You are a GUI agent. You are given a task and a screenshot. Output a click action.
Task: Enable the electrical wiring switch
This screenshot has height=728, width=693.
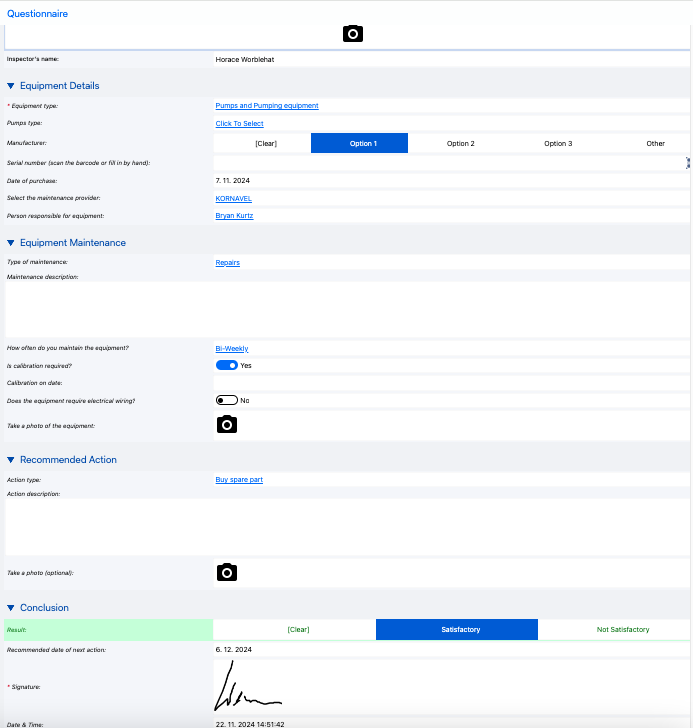point(227,400)
